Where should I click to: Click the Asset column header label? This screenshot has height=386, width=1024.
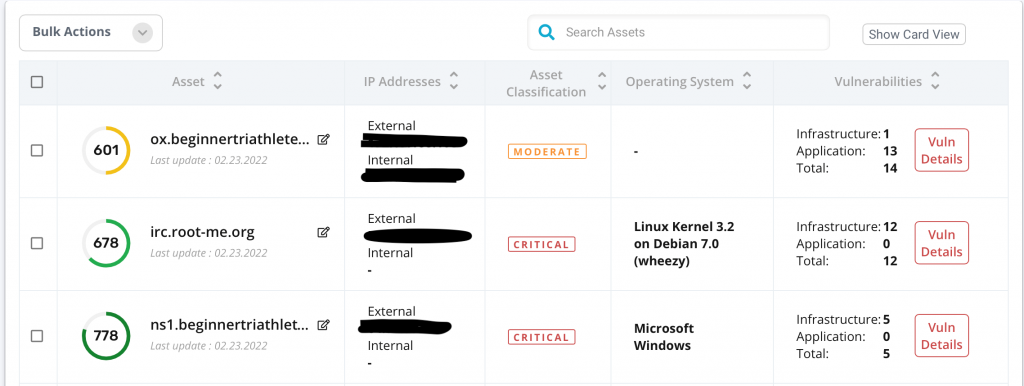[188, 82]
